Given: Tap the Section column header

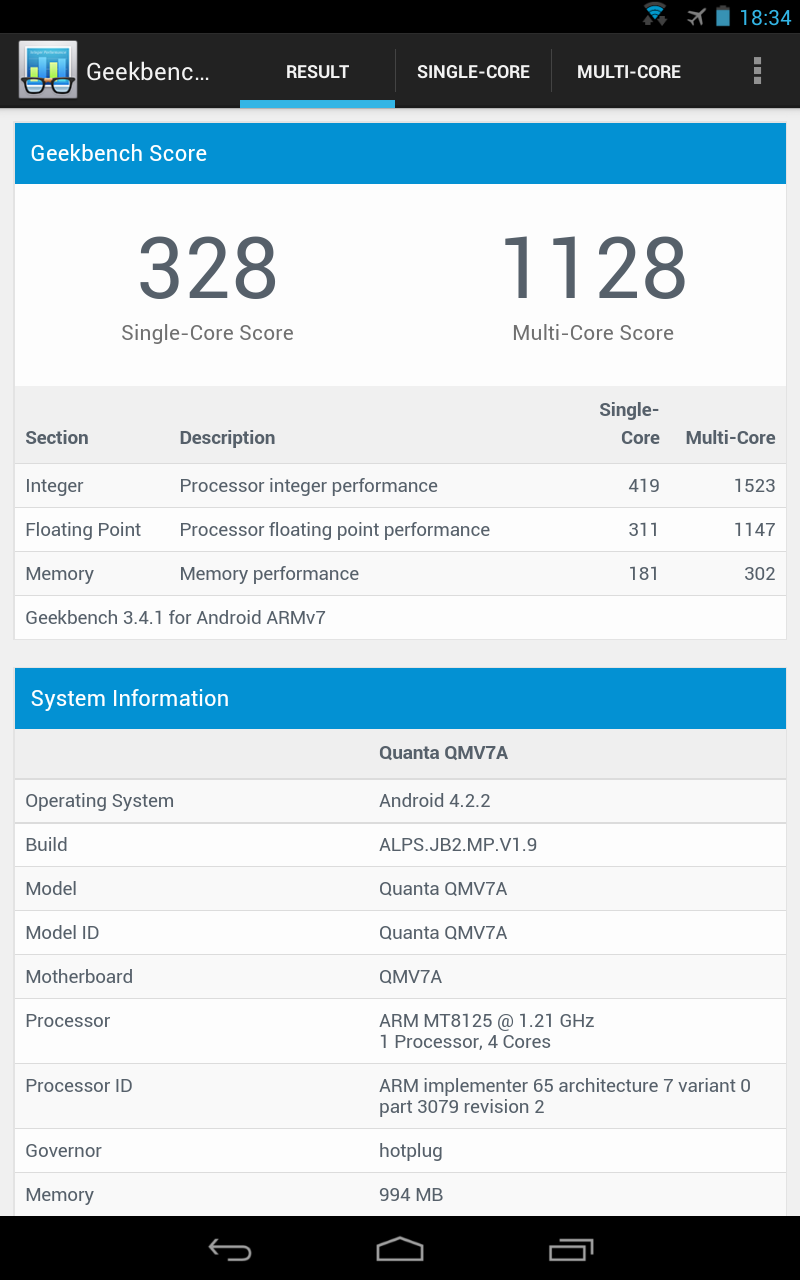Looking at the screenshot, I should tap(57, 438).
